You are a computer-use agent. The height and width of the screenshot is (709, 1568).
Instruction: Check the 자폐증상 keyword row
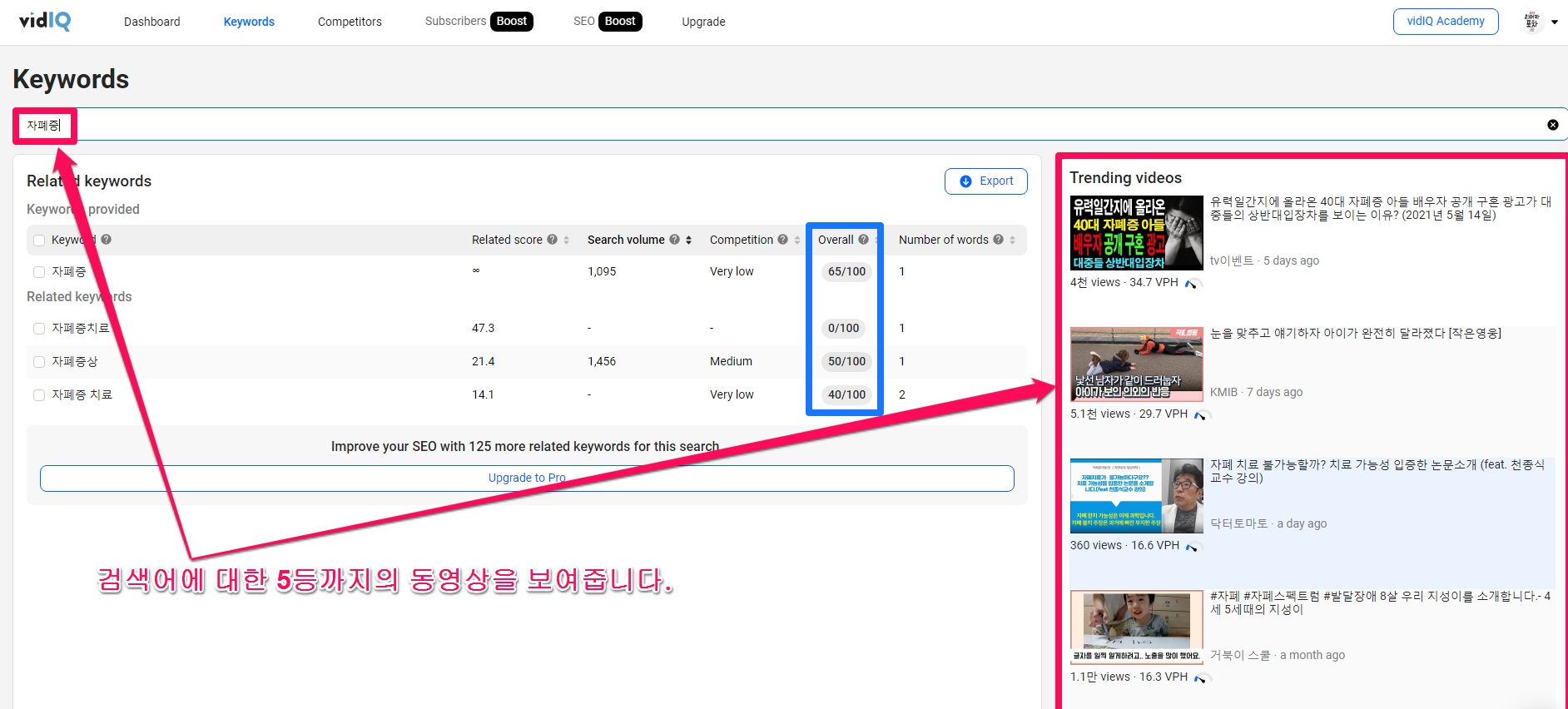click(x=39, y=362)
